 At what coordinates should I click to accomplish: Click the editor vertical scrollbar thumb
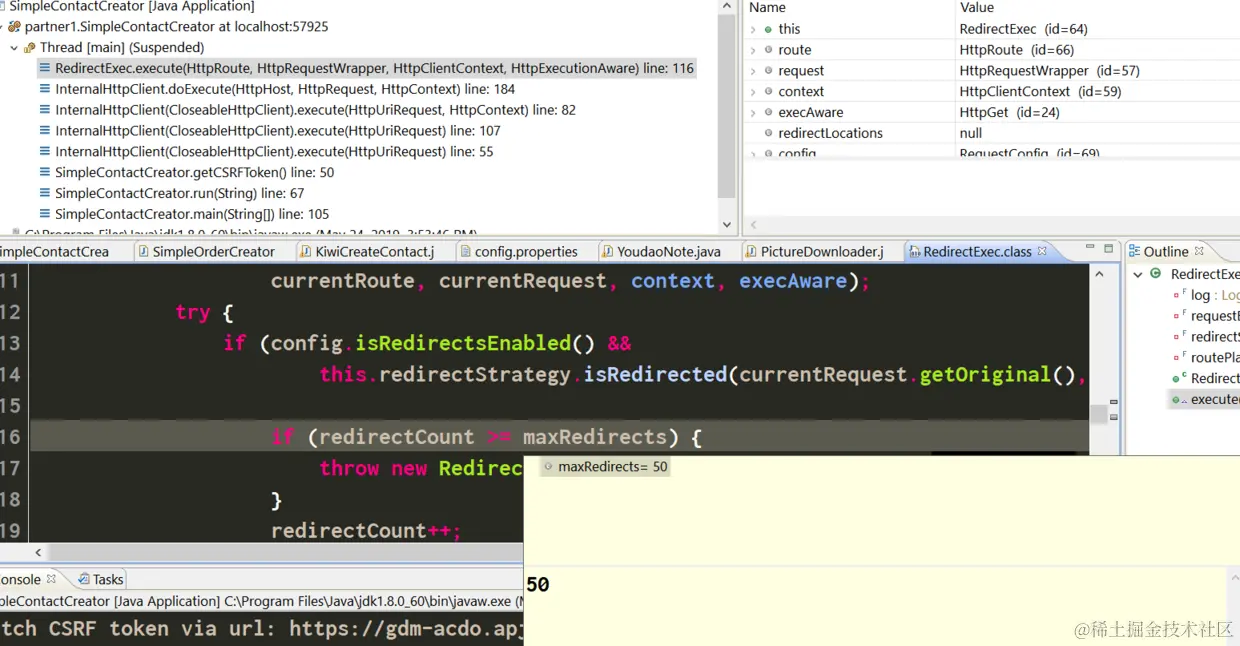pyautogui.click(x=1100, y=414)
